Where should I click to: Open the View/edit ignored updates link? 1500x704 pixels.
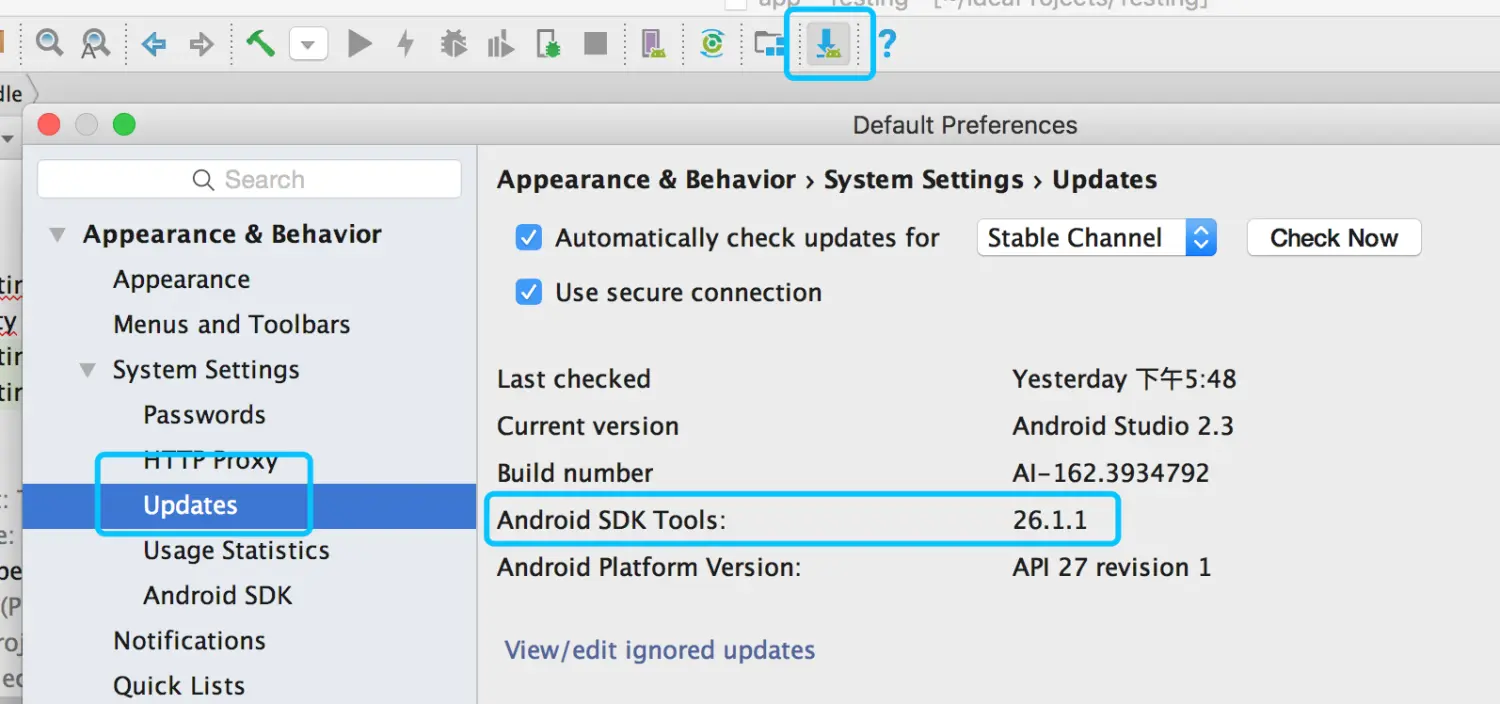tap(660, 650)
